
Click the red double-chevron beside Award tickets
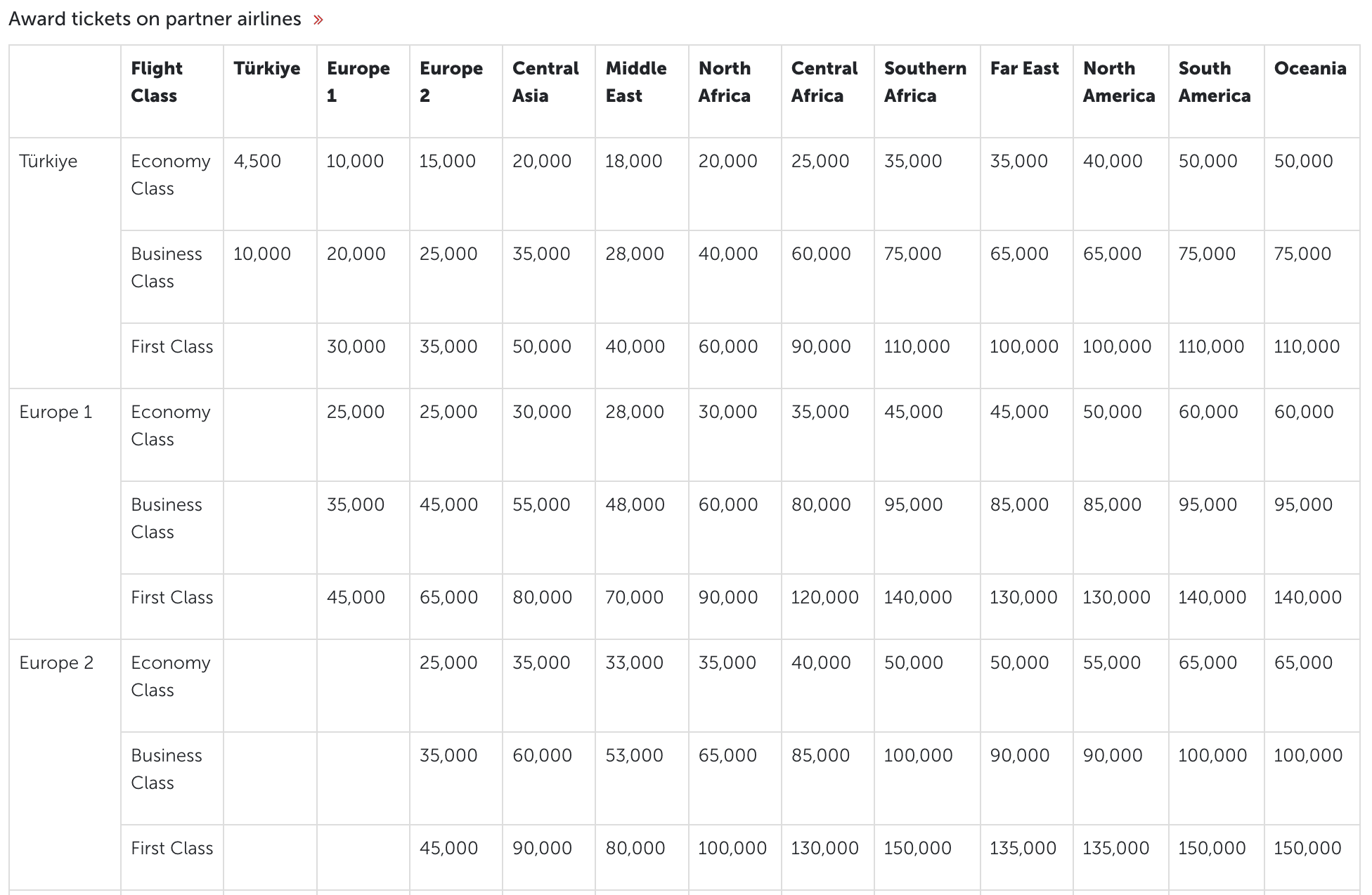point(318,20)
